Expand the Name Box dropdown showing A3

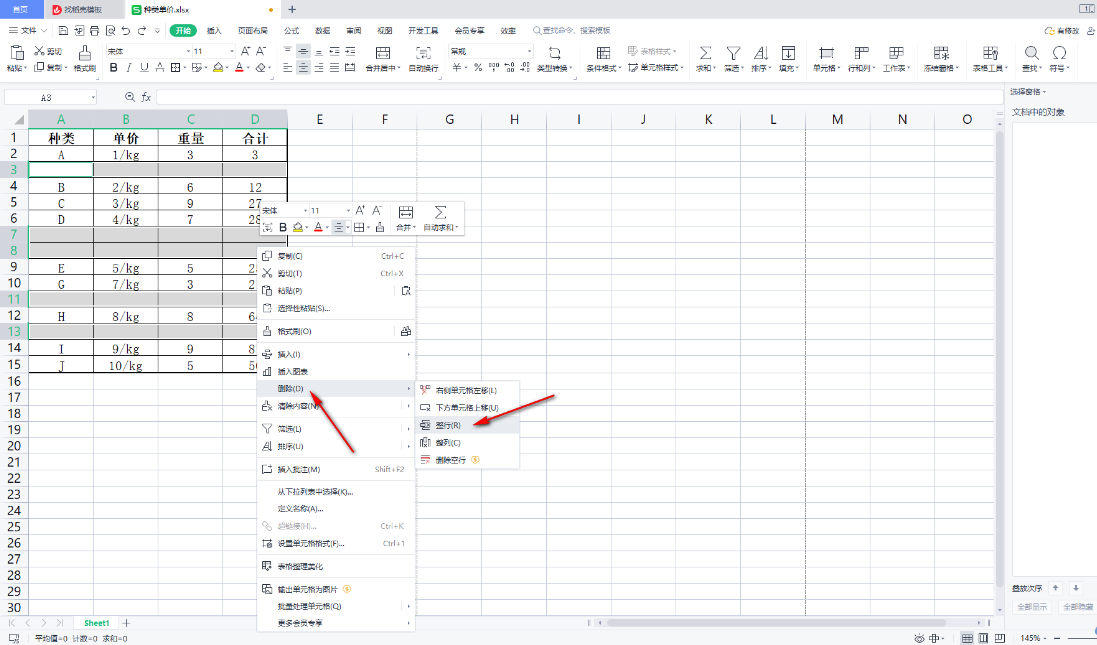(93, 97)
